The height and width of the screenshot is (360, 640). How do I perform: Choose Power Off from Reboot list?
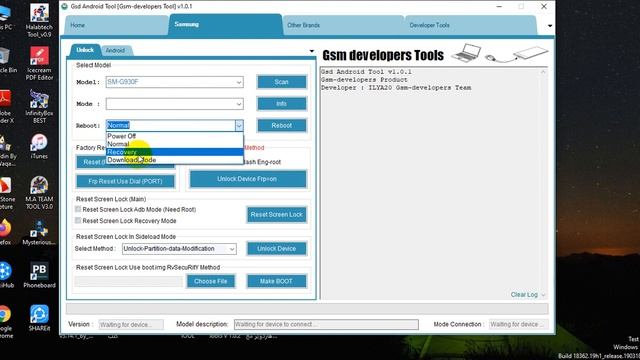pos(175,136)
